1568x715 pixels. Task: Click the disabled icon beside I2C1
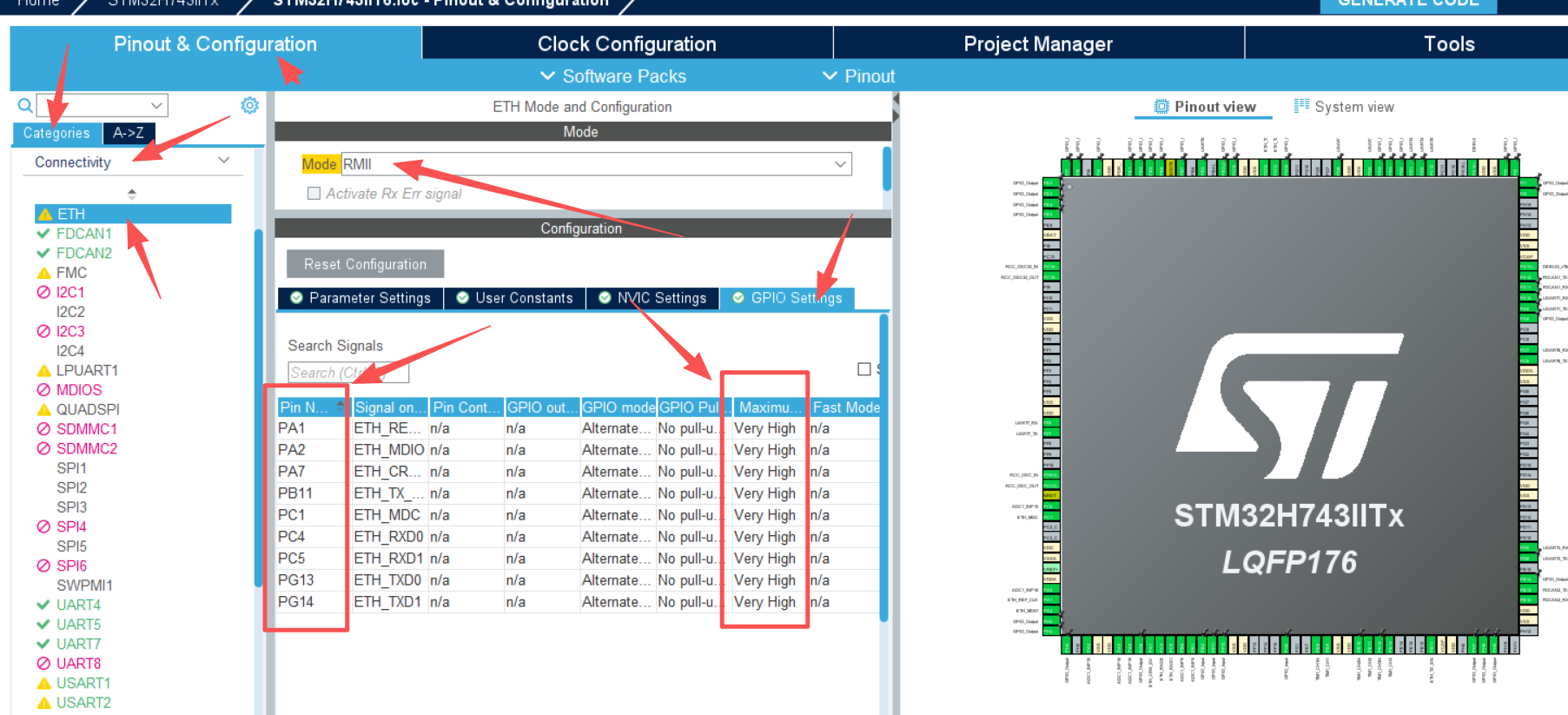(43, 293)
